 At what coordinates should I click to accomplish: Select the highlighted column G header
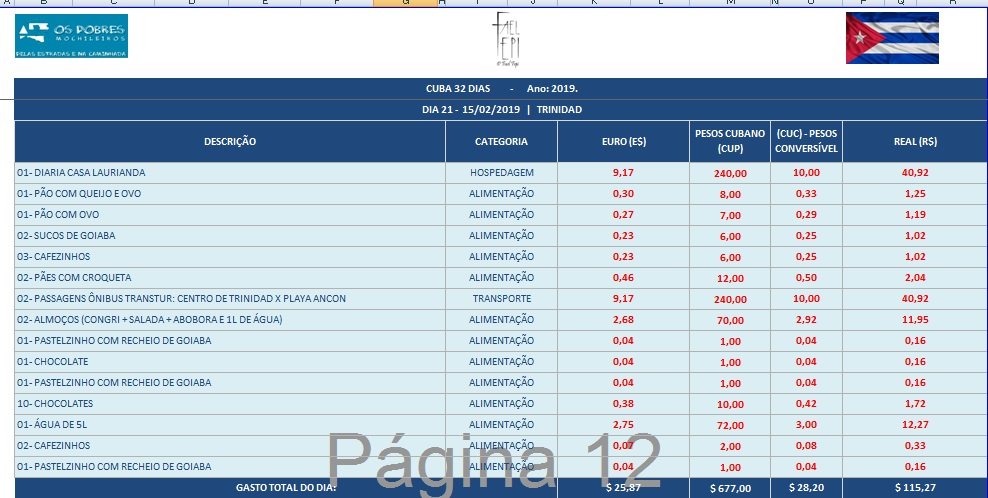[x=405, y=3]
